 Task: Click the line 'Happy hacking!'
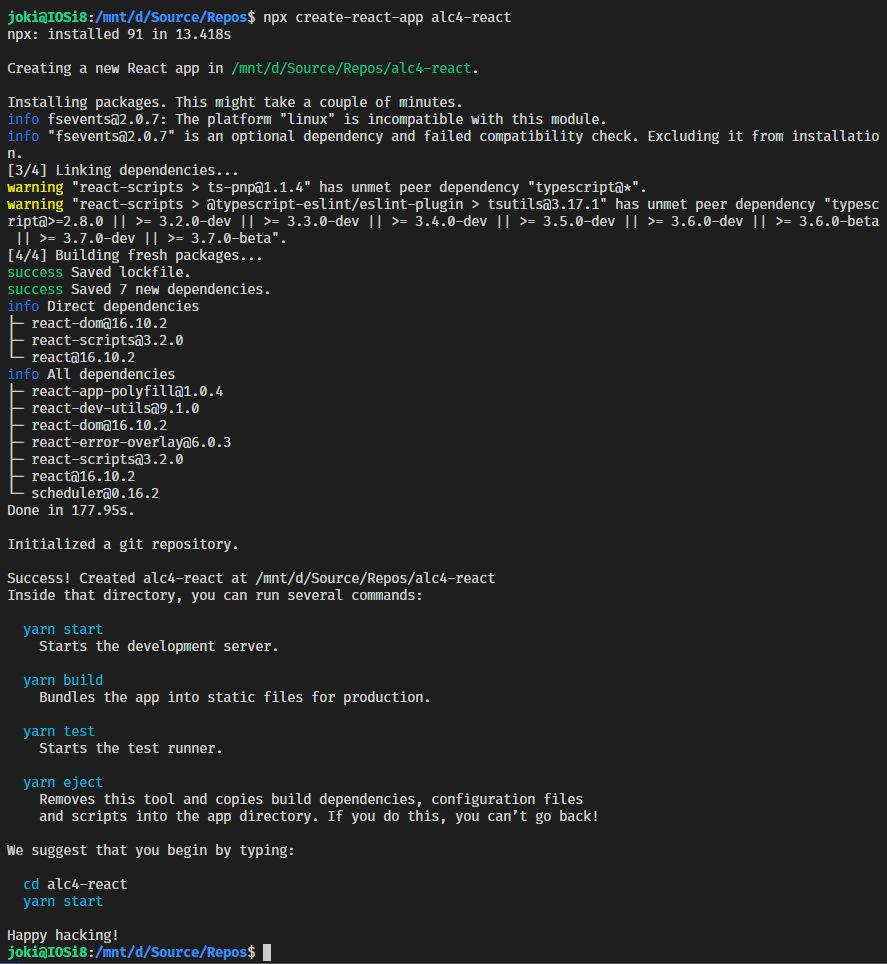click(63, 936)
